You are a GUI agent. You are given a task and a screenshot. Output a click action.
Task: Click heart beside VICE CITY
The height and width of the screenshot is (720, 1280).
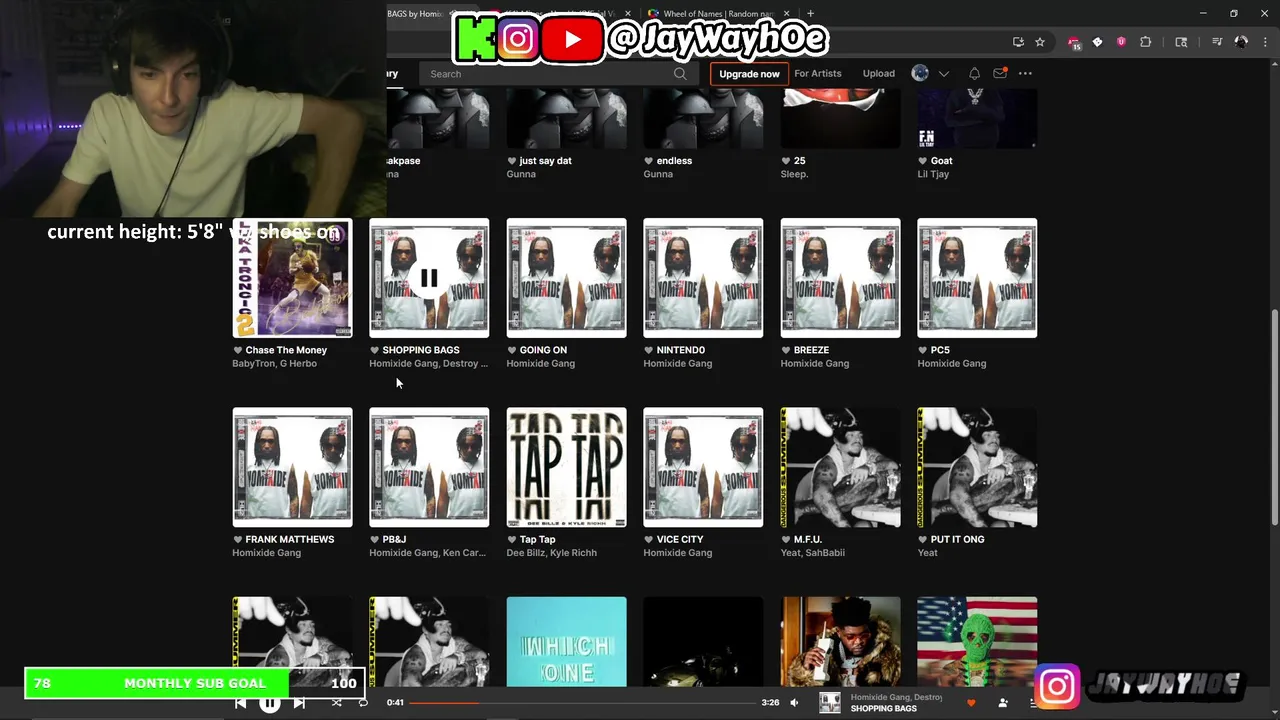tap(649, 539)
